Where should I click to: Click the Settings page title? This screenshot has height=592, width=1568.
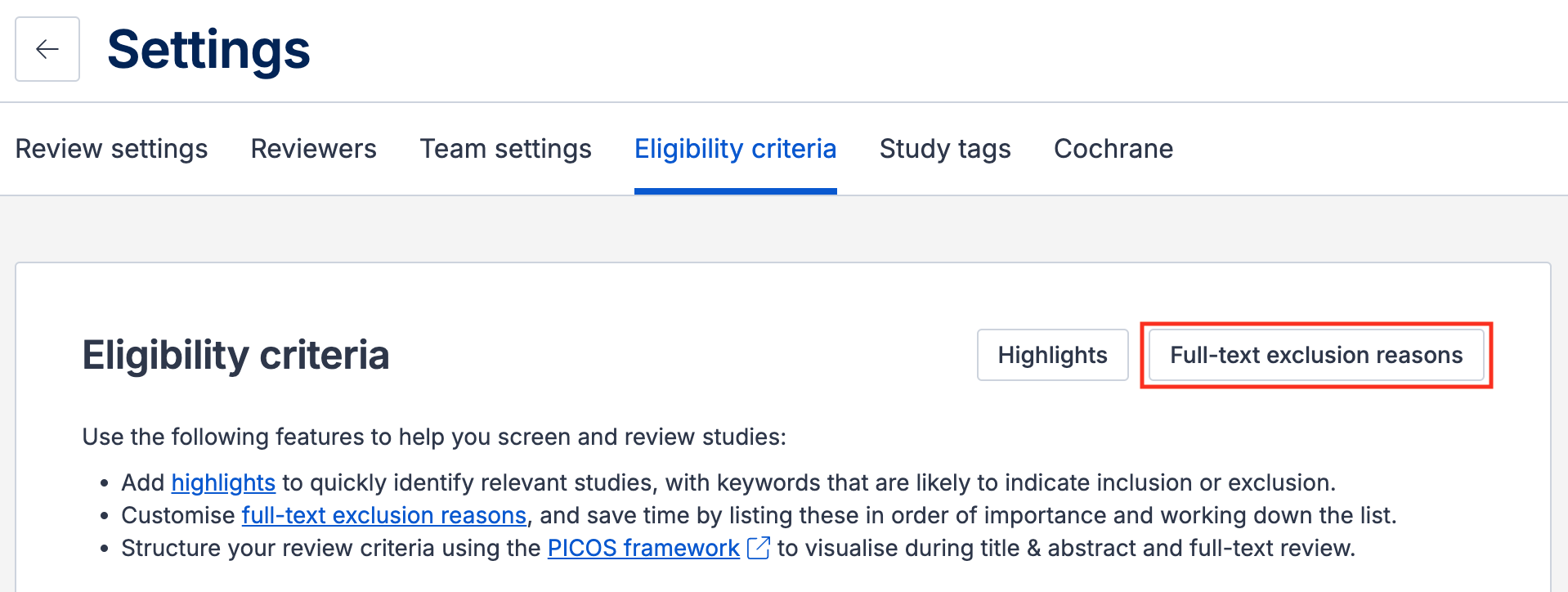(x=208, y=49)
